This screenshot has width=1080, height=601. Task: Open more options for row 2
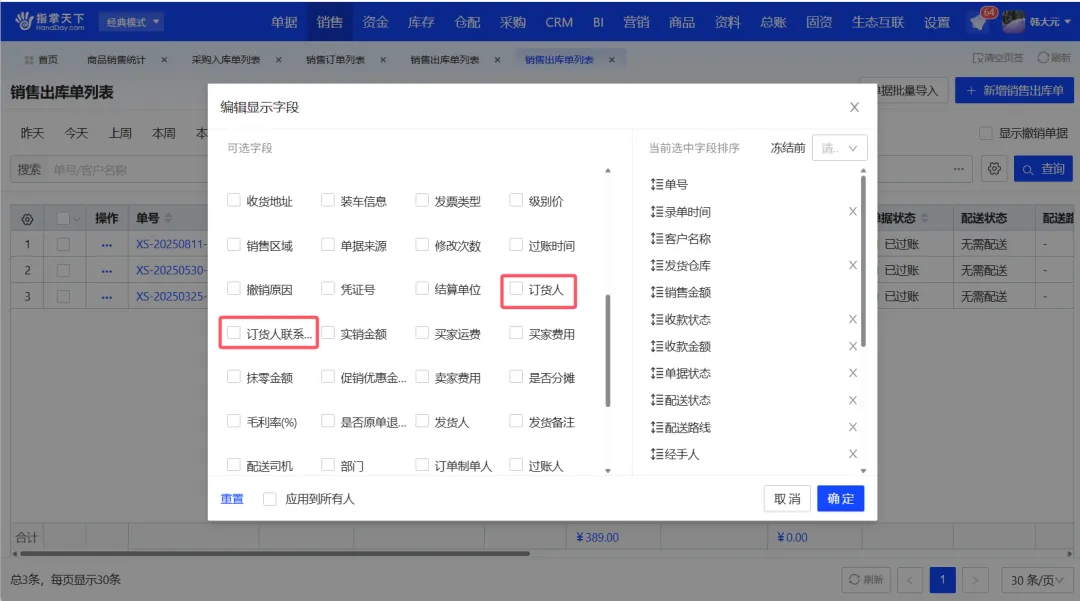tap(106, 271)
